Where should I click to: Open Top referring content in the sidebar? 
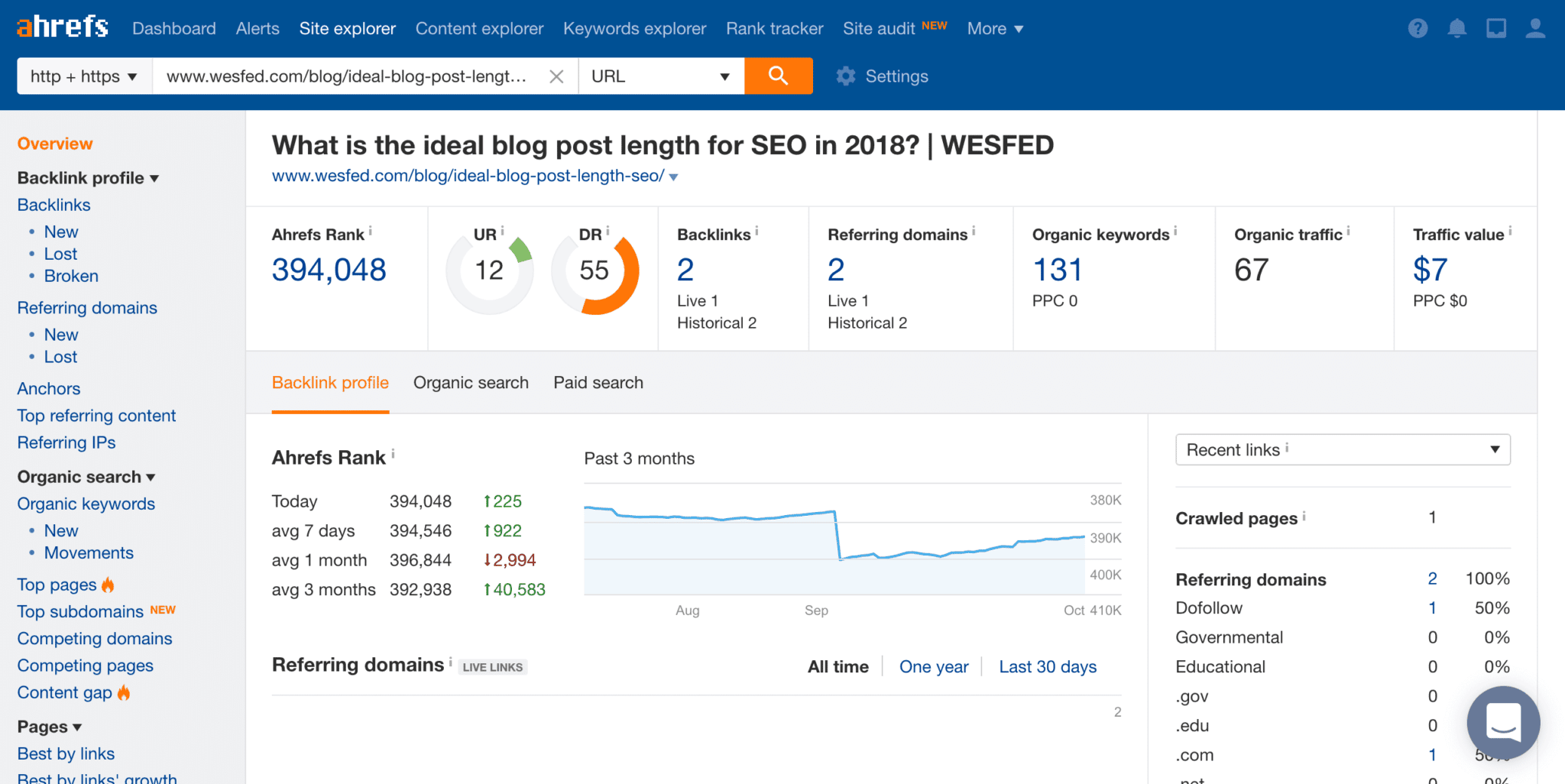pyautogui.click(x=96, y=415)
